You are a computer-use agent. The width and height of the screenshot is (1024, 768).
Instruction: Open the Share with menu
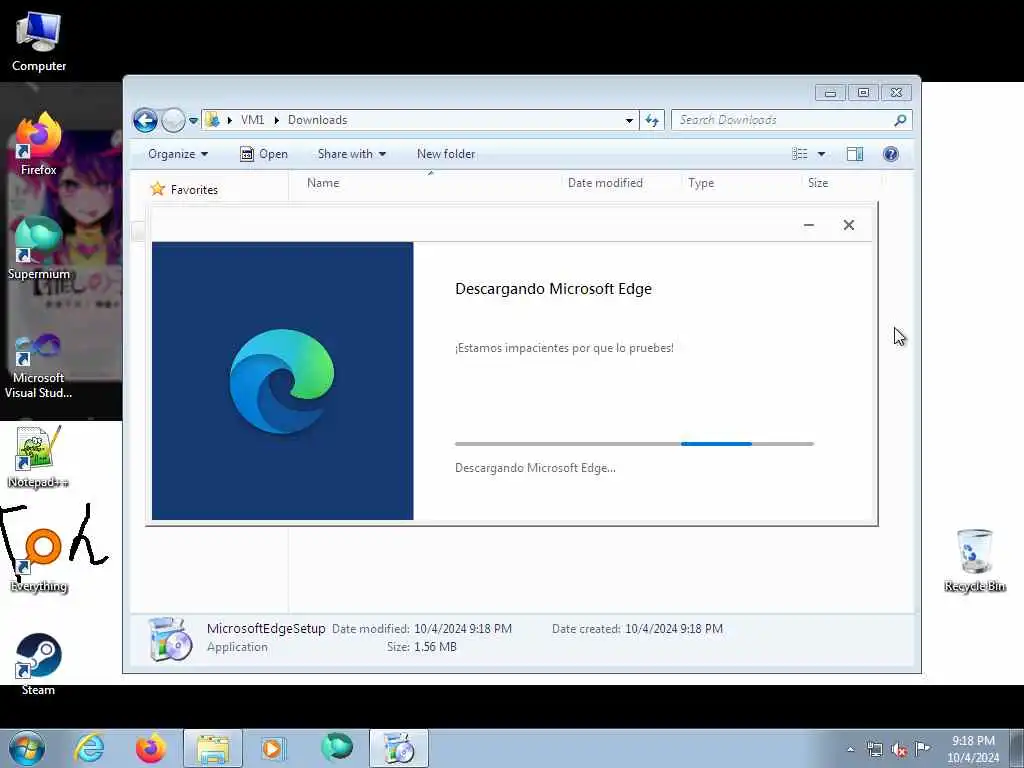pos(351,154)
